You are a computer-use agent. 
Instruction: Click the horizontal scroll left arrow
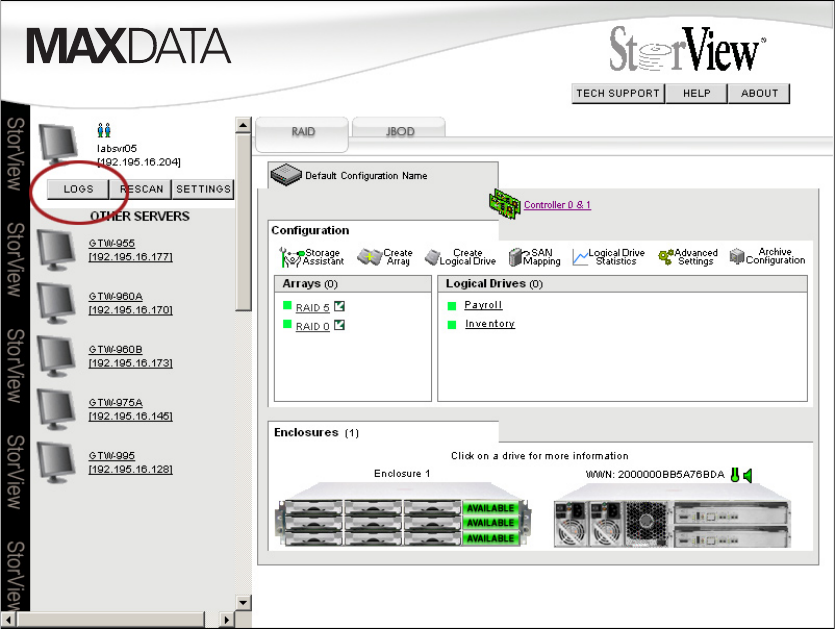click(9, 619)
